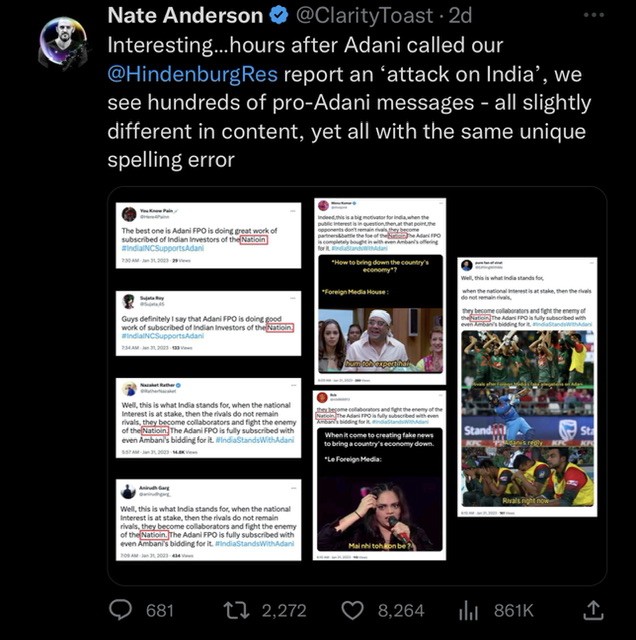Image resolution: width=636 pixels, height=640 pixels.
Task: Open the three-dot more options menu
Action: [594, 15]
